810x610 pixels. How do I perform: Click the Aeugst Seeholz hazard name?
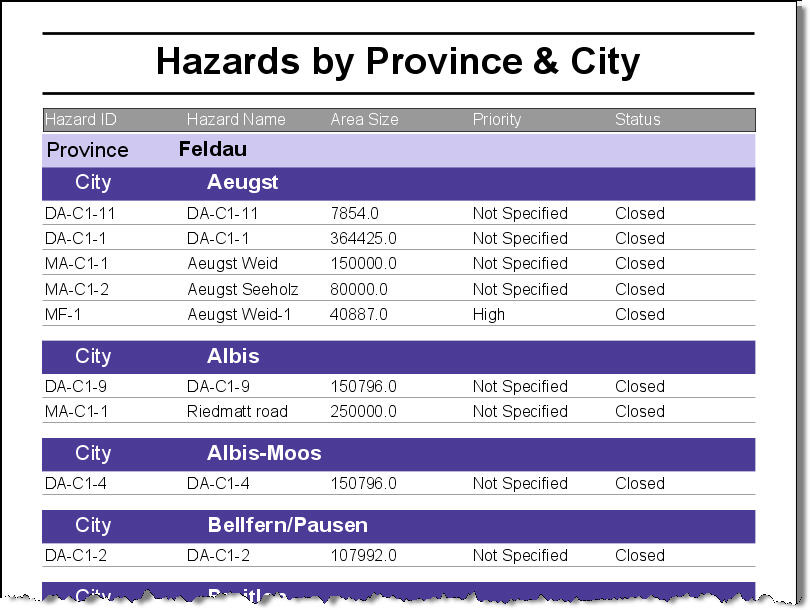(240, 289)
